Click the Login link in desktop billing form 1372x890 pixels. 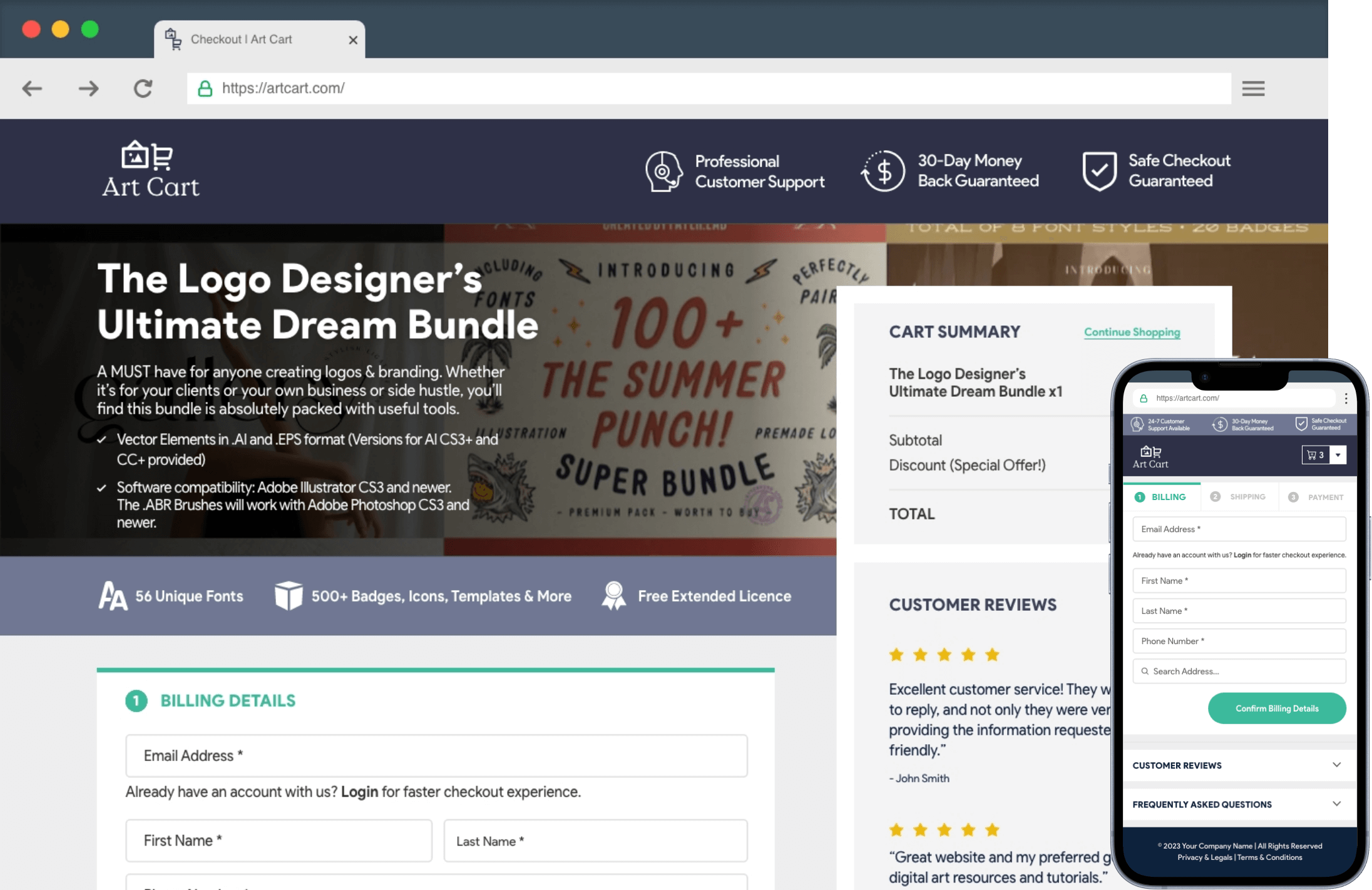coord(359,792)
